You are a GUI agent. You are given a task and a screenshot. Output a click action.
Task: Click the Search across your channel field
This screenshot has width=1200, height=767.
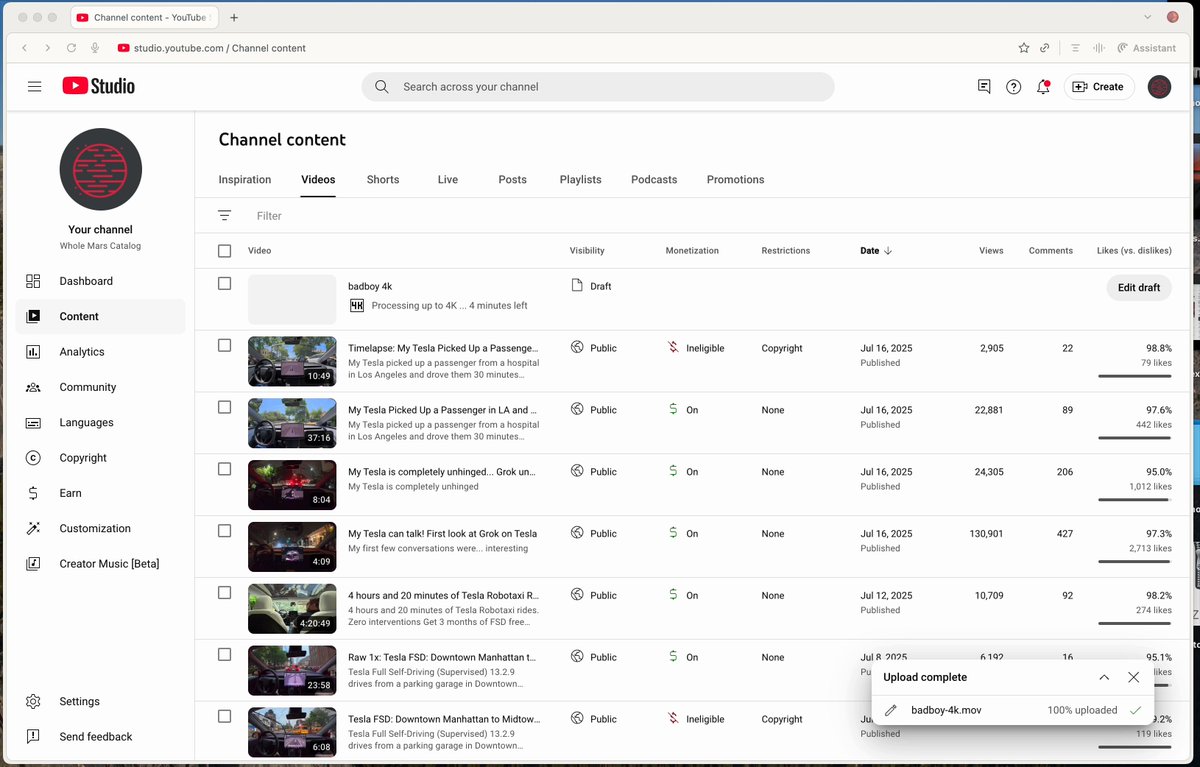point(598,87)
